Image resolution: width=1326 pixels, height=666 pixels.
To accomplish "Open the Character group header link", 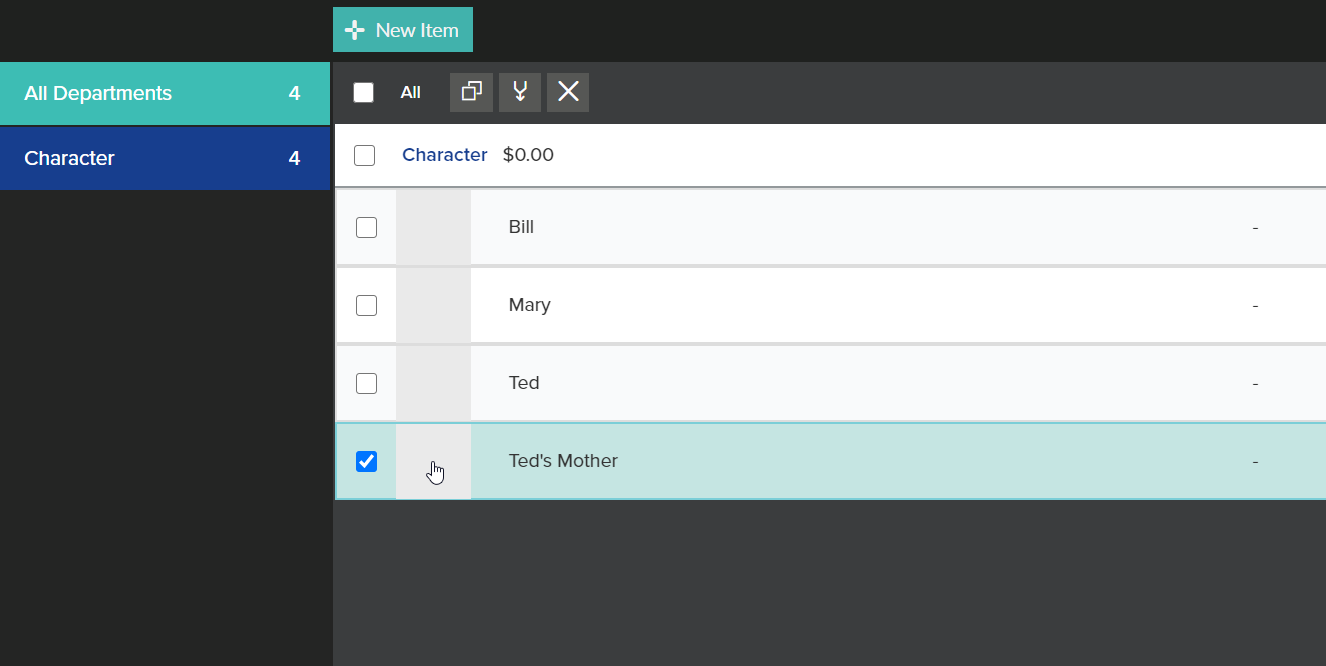I will click(x=445, y=155).
